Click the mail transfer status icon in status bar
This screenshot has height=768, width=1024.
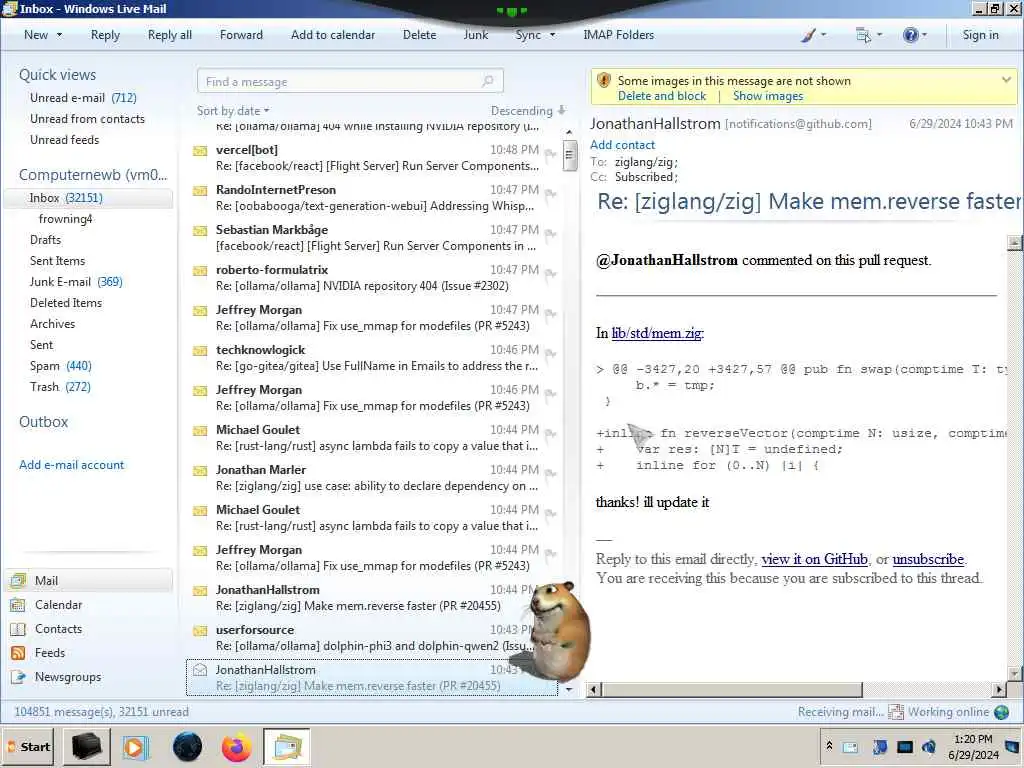click(896, 712)
